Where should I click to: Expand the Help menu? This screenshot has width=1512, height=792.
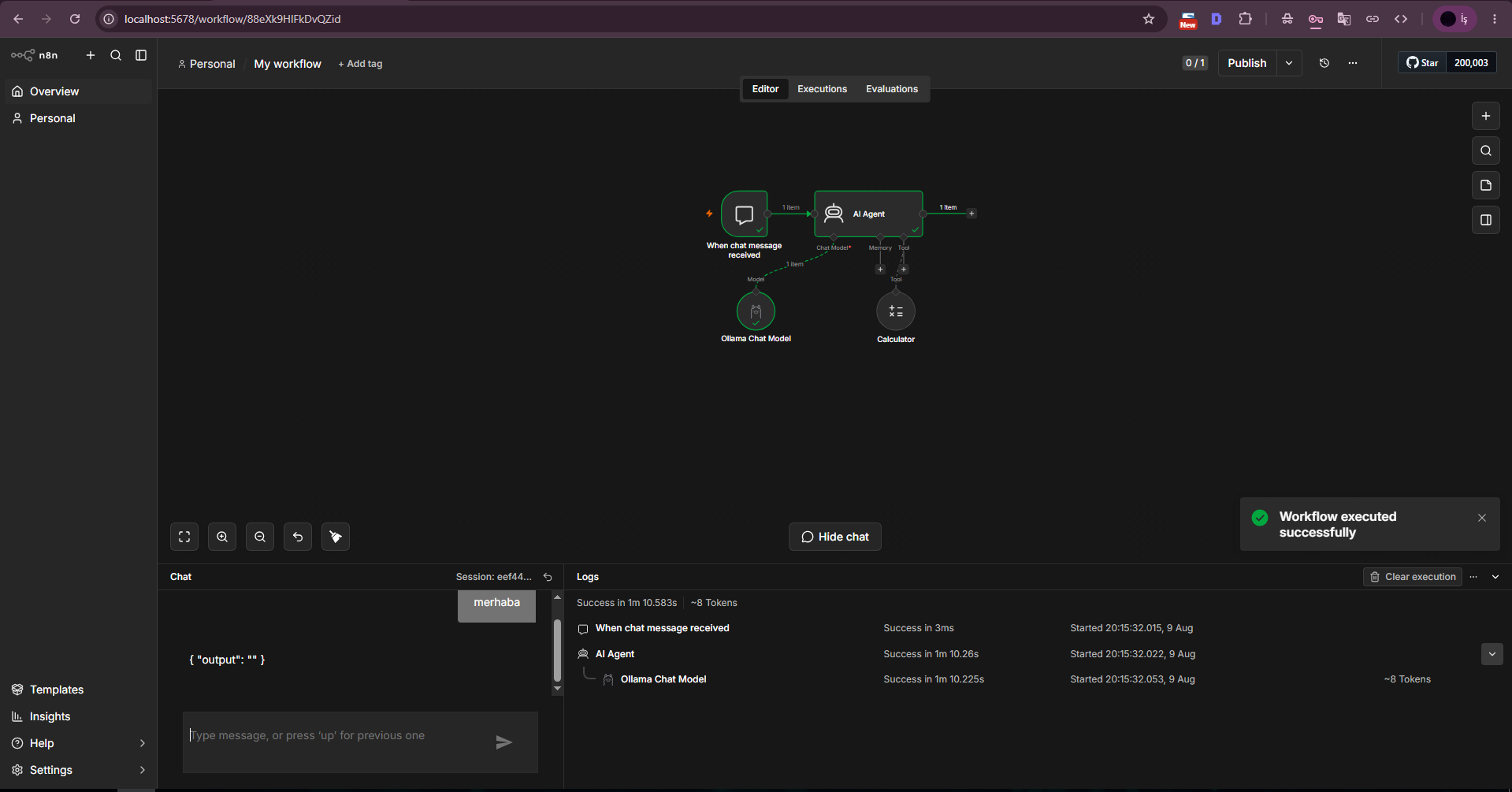click(78, 743)
